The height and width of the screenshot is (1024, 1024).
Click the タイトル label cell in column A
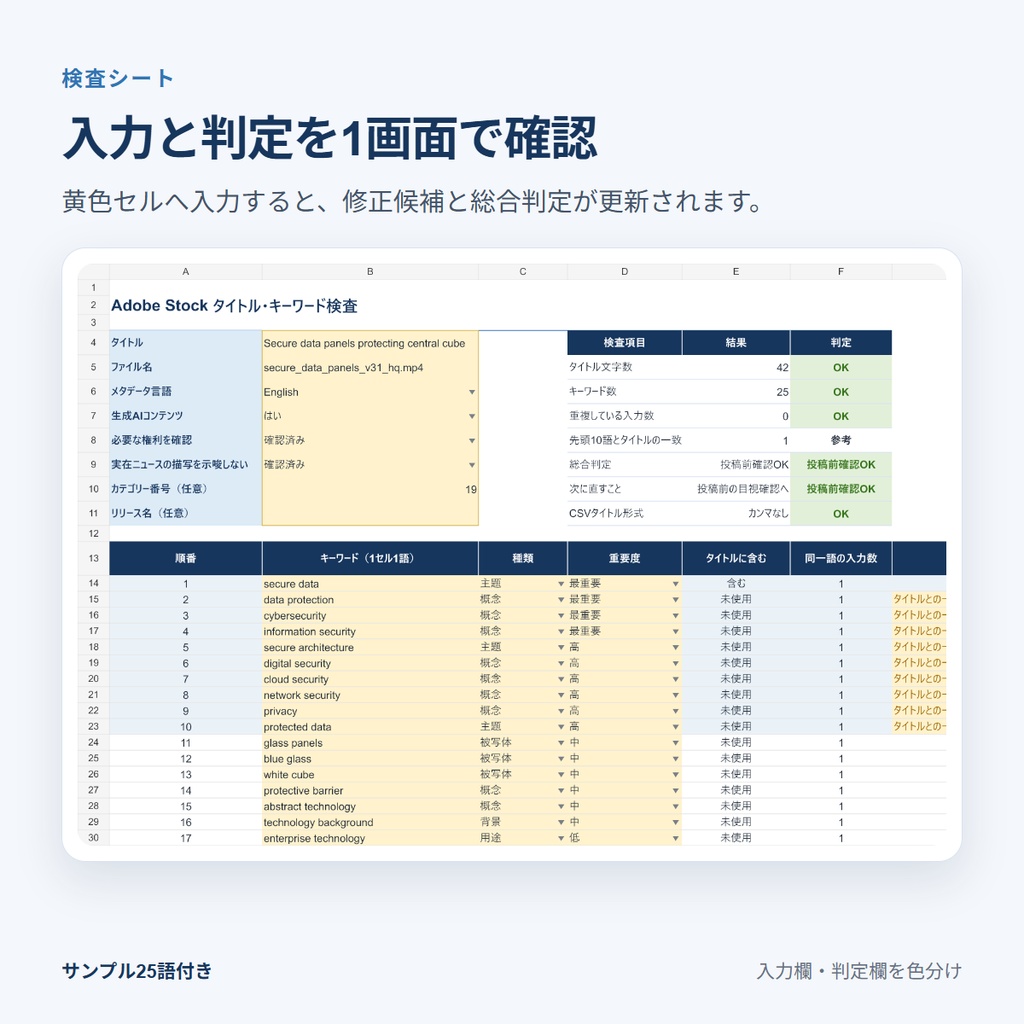click(x=185, y=343)
